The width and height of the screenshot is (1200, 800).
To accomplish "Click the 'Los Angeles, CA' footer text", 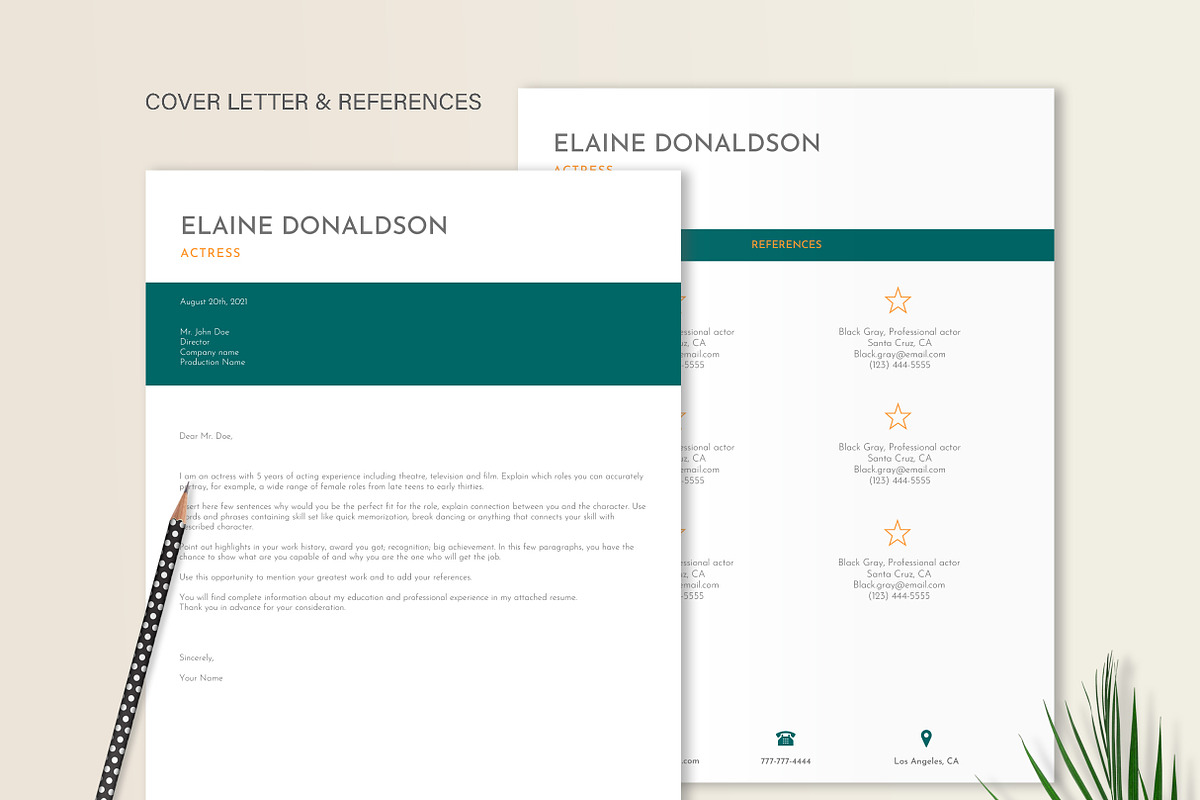I will [926, 762].
